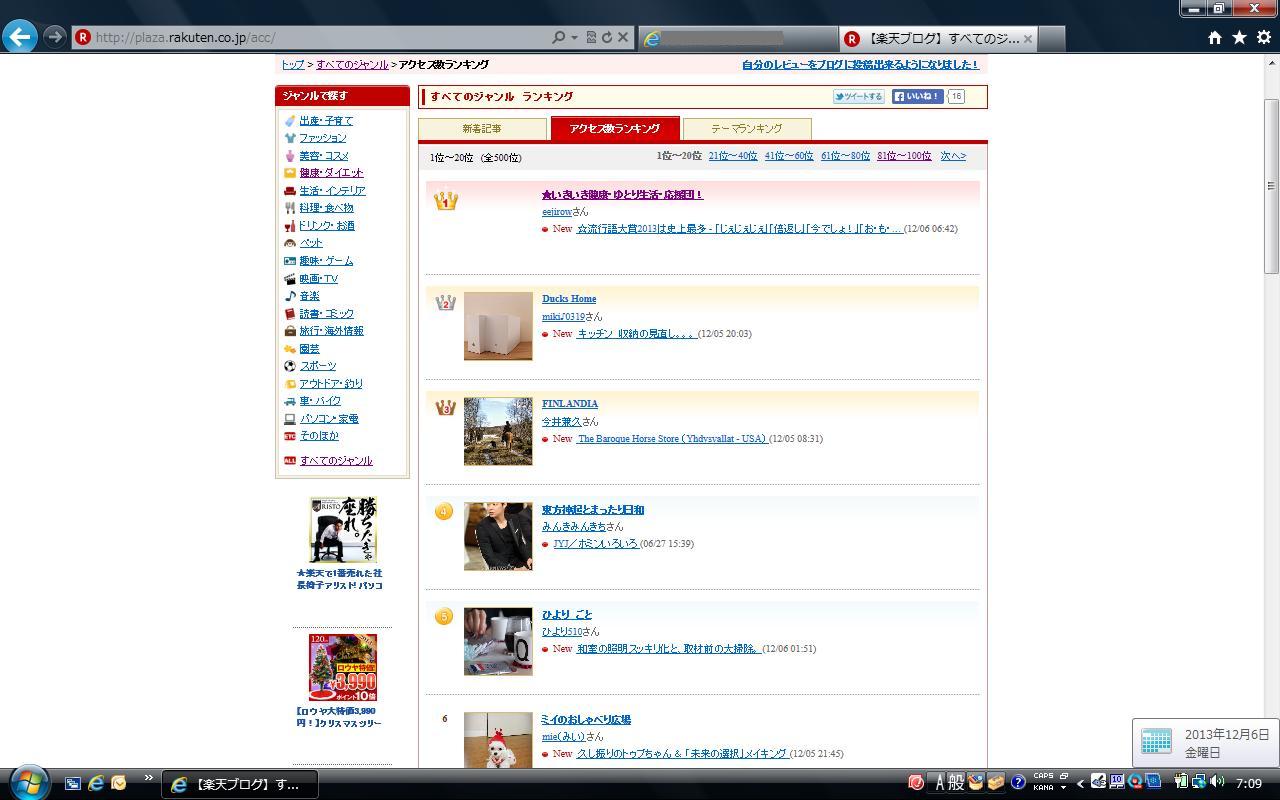Click the FINLANDIA blog thumbnail image
Image resolution: width=1280 pixels, height=800 pixels.
click(498, 431)
